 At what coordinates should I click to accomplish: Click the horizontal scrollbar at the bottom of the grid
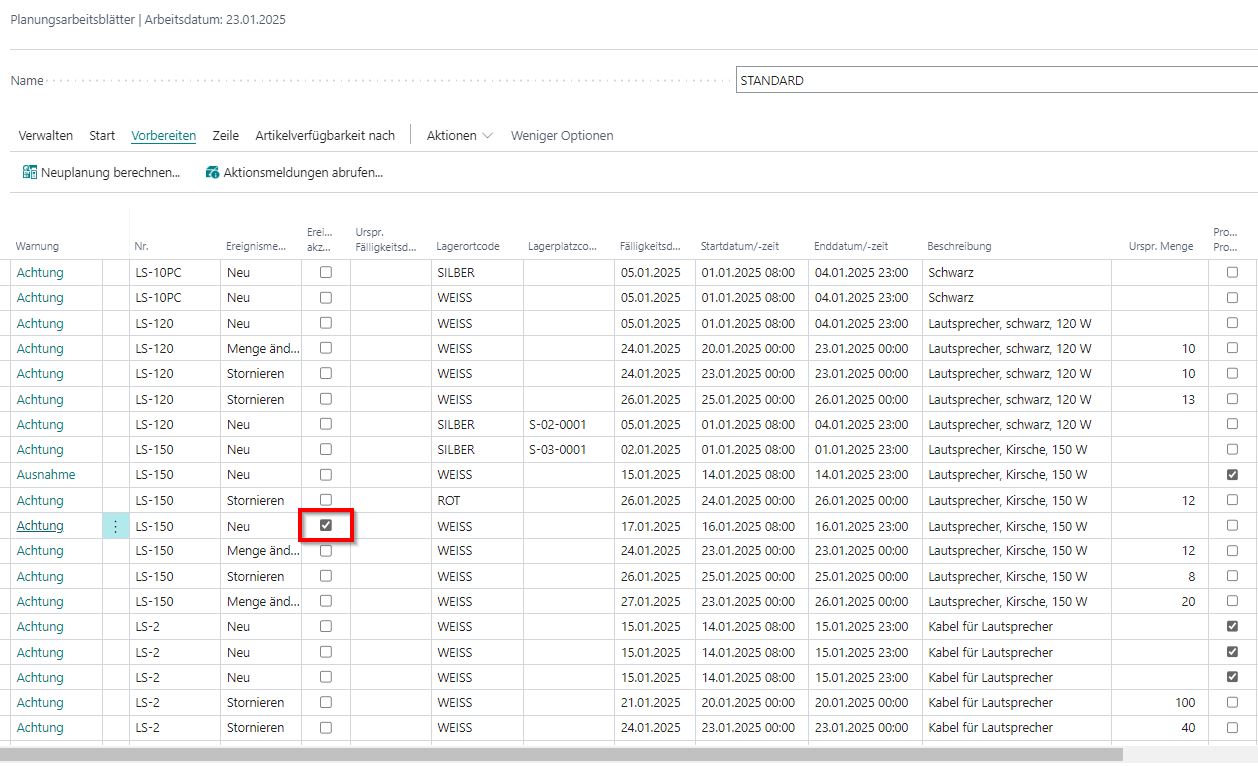tap(561, 755)
